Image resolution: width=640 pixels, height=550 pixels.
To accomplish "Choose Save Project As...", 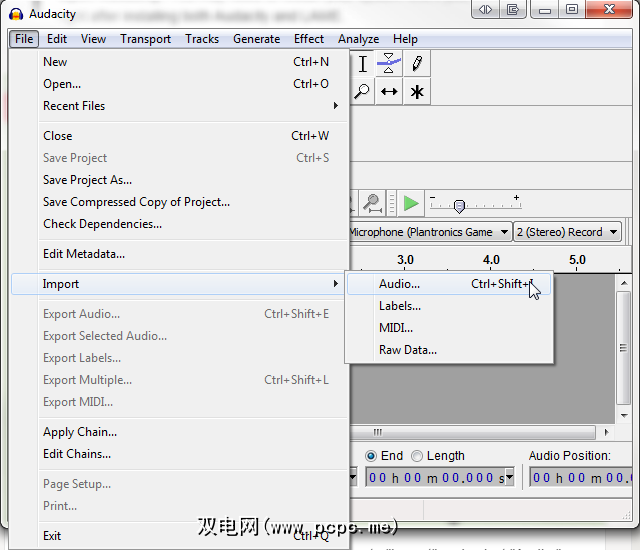I will 180,180.
